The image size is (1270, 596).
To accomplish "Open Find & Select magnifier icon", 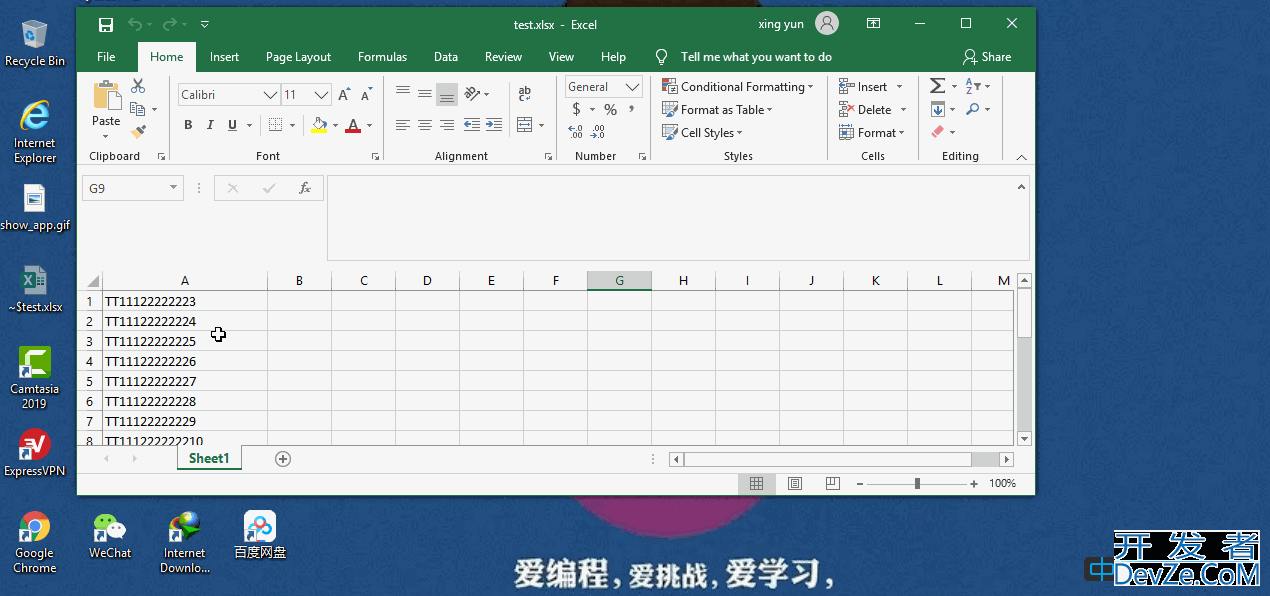I will 973,109.
